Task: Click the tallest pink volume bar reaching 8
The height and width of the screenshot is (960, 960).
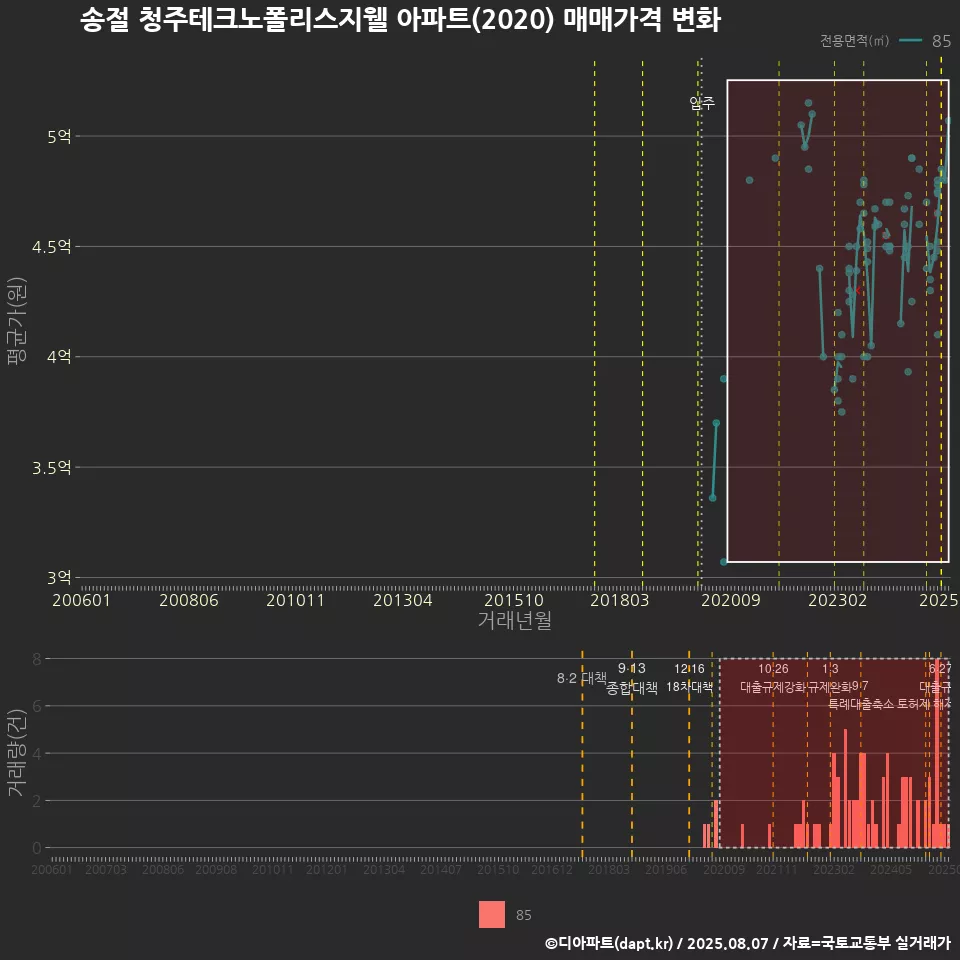Action: coord(937,754)
